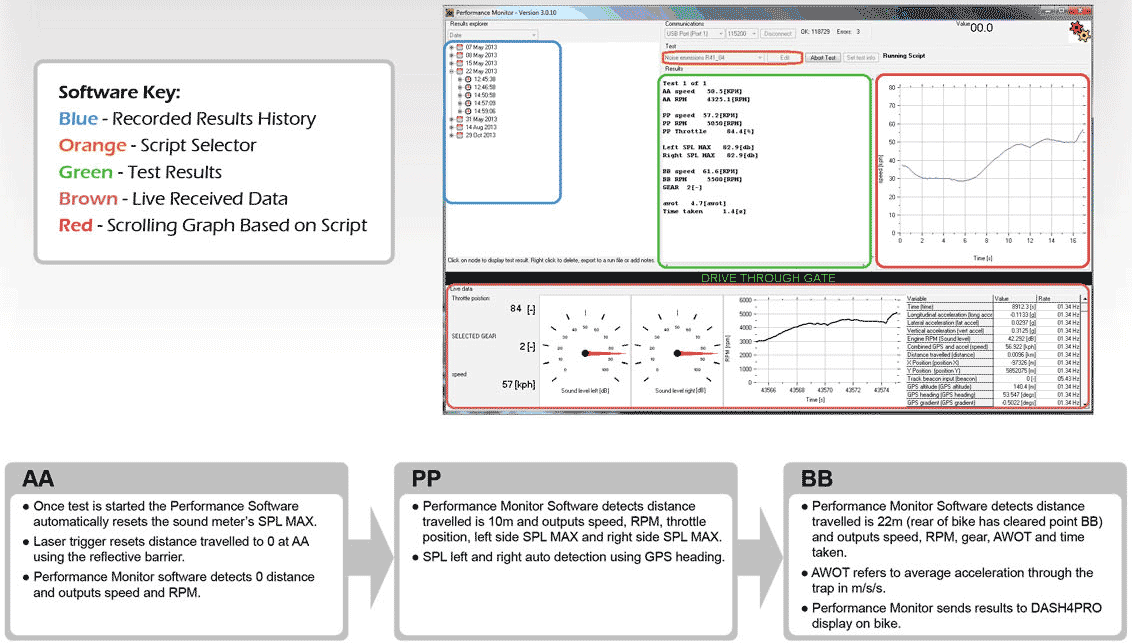Viewport: 1132px width, 644px height.
Task: Click the calendar icon next to 29 Oct 2013
Action: pos(460,134)
